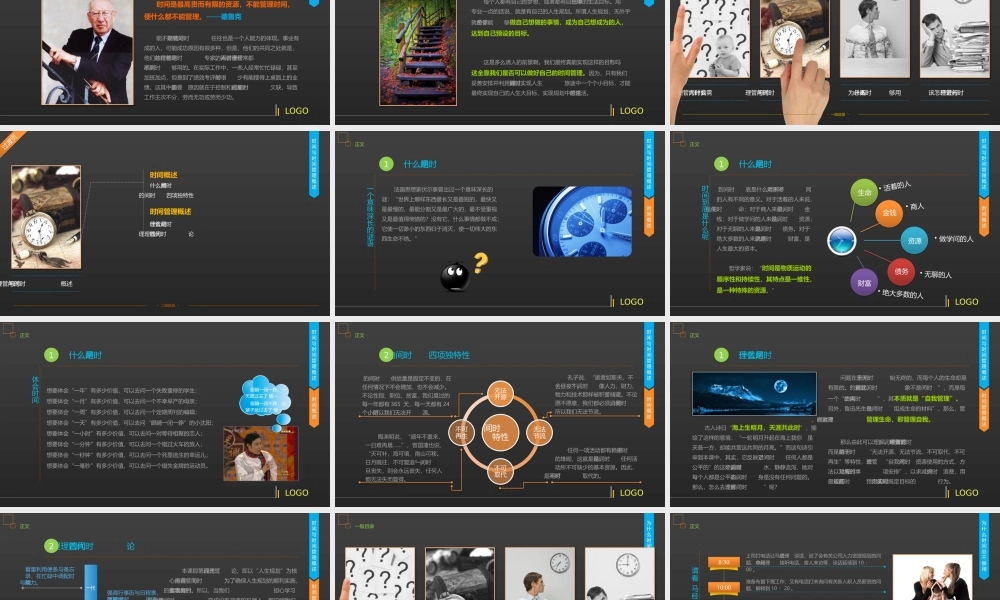Click green number 1 on moon slide
1000x600 pixels.
(721, 355)
